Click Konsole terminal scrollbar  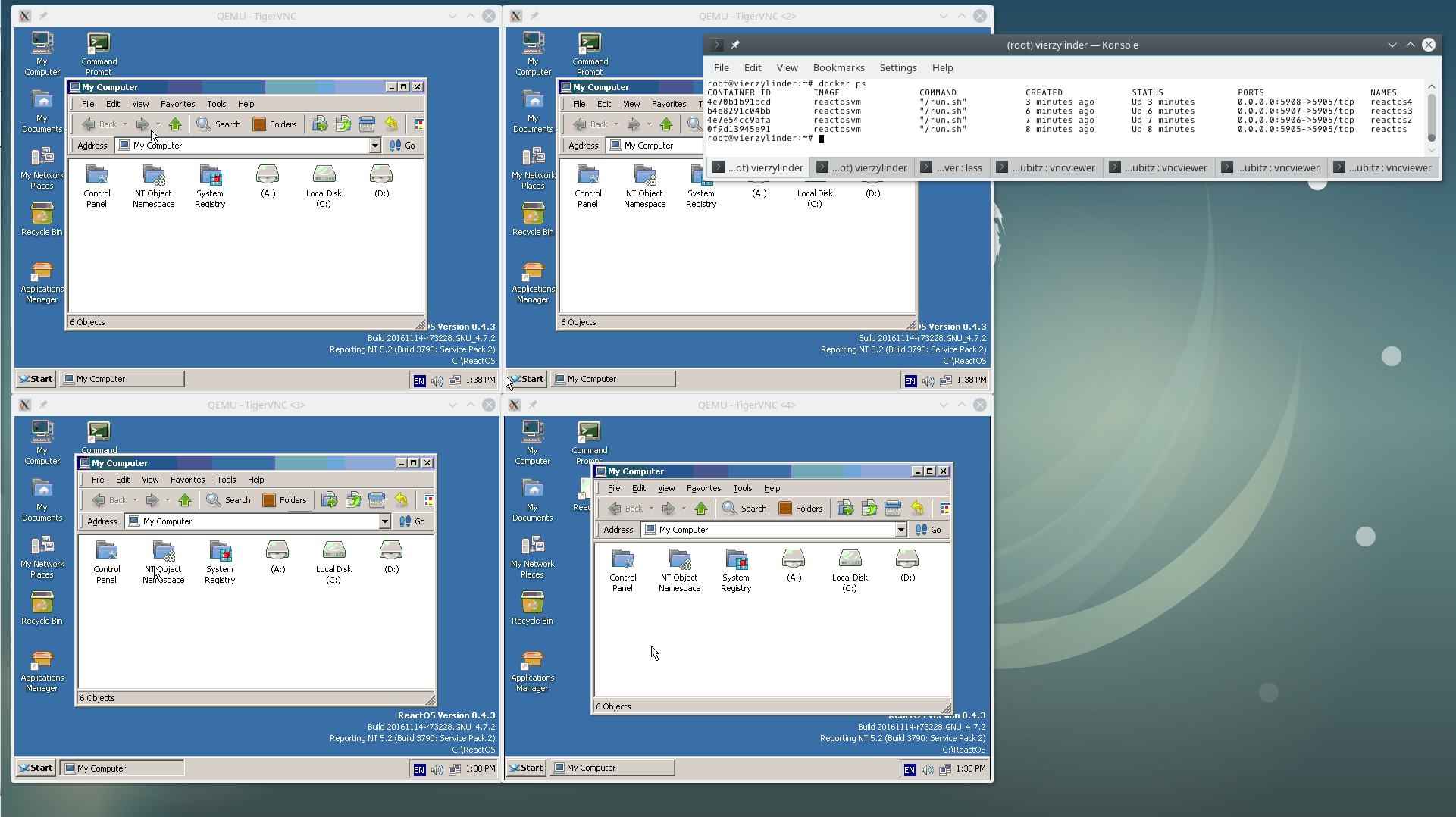pyautogui.click(x=1432, y=115)
